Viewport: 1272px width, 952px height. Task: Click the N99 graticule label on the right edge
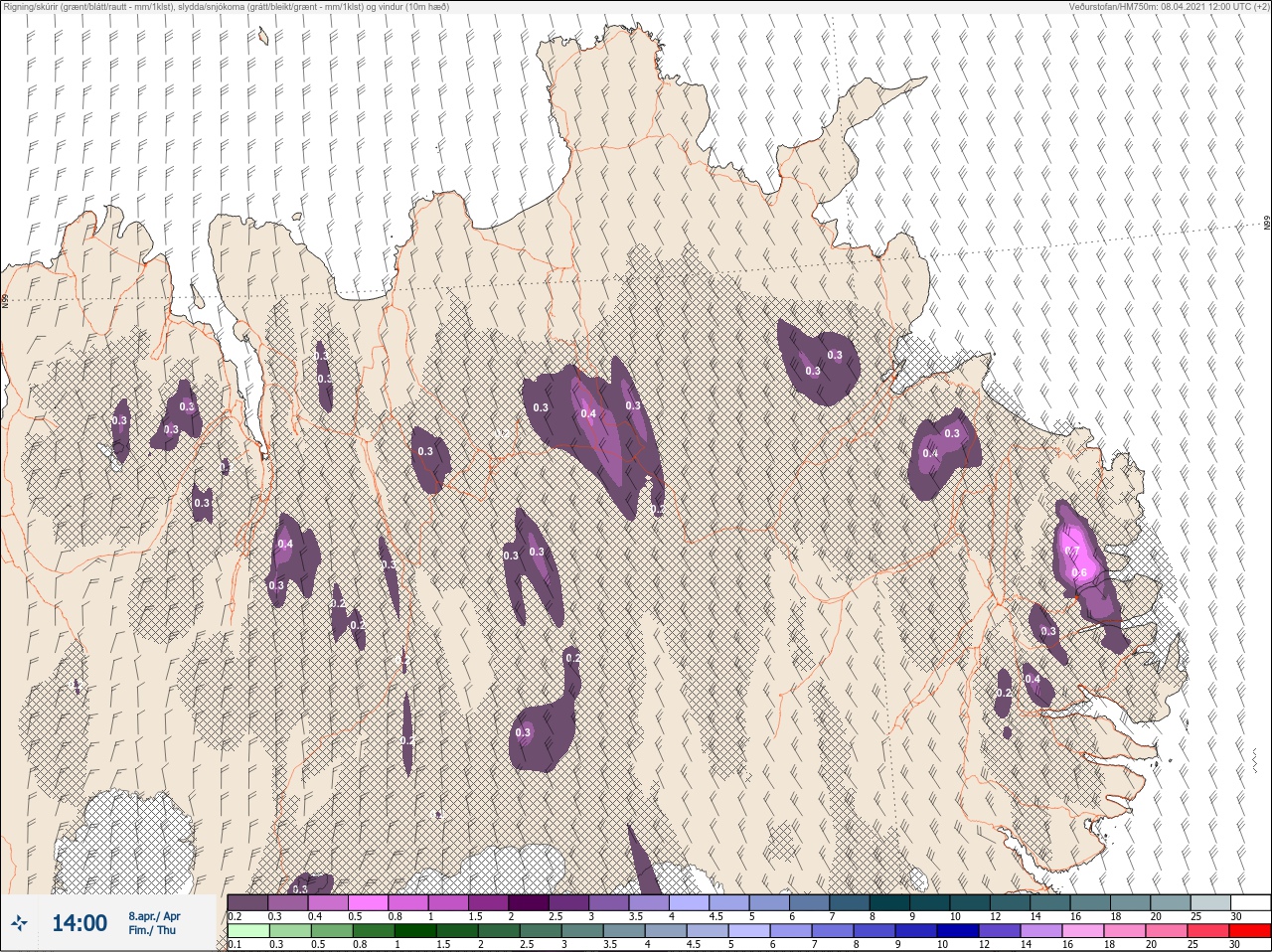coord(1267,224)
